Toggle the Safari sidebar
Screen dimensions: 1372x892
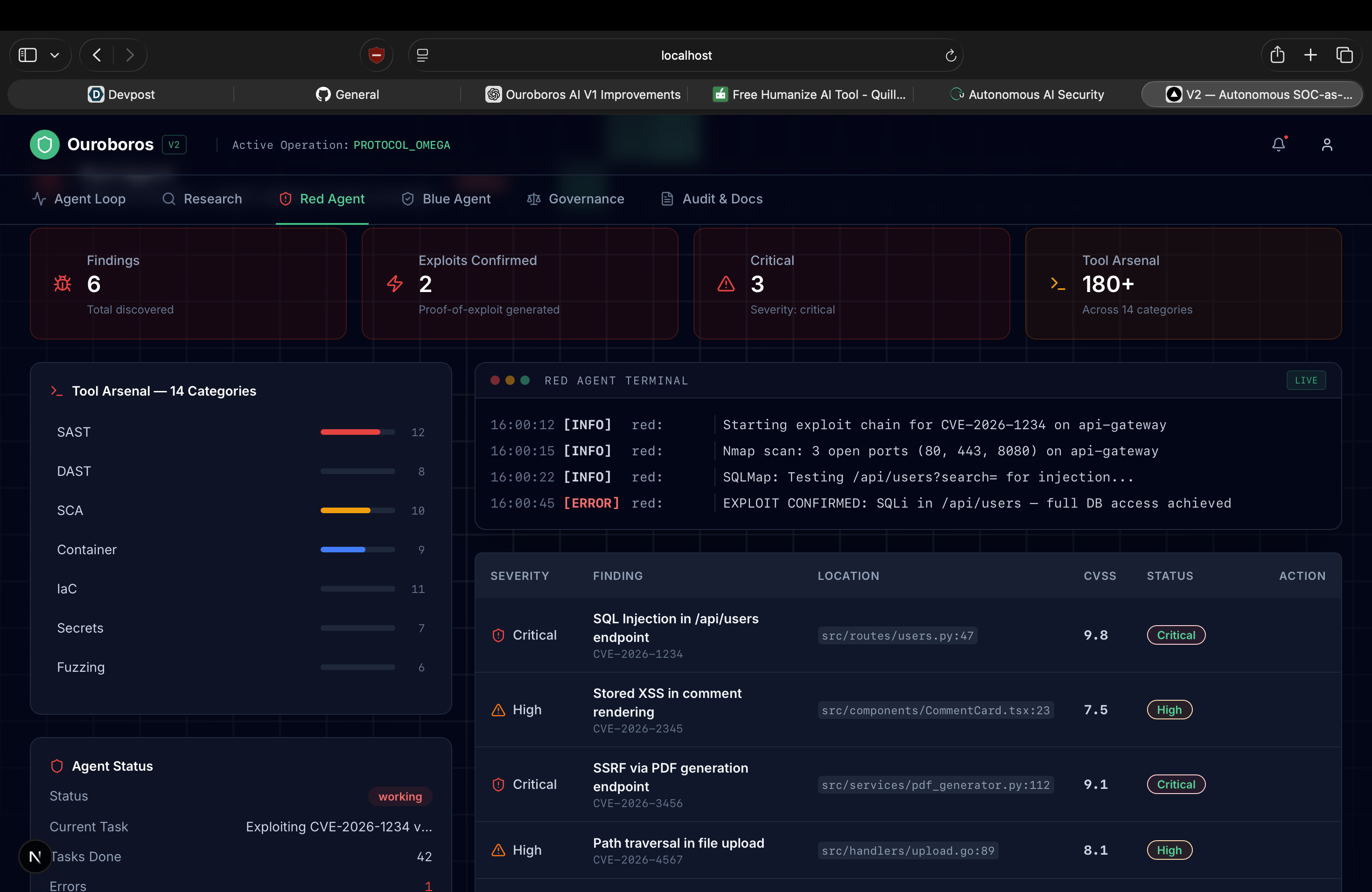(x=28, y=56)
